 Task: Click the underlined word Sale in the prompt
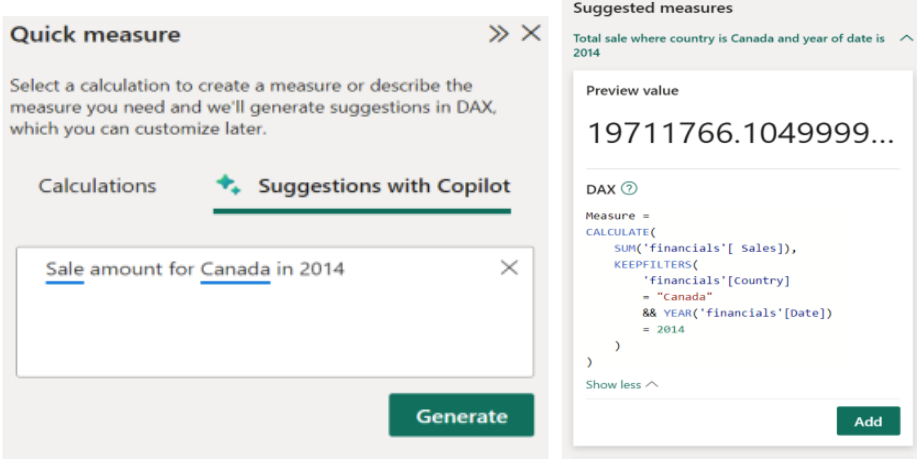pyautogui.click(x=65, y=269)
